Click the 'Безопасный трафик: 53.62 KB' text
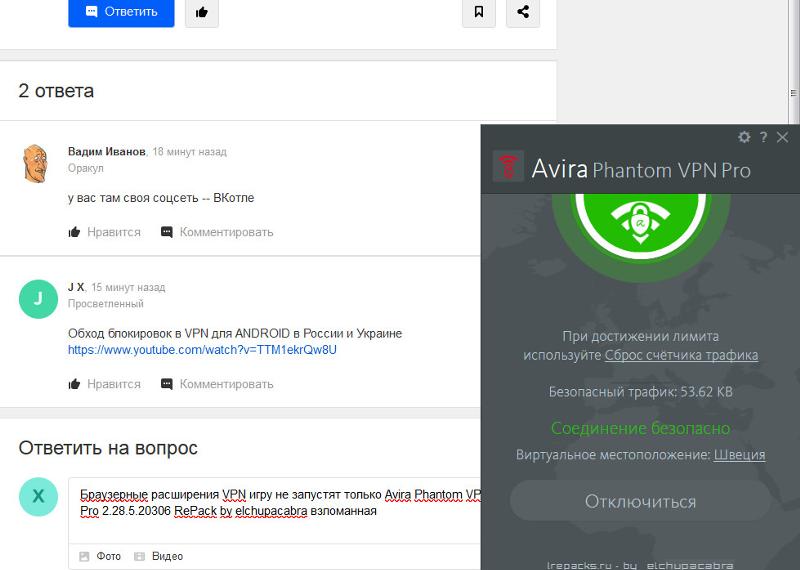This screenshot has width=800, height=570. [640, 392]
